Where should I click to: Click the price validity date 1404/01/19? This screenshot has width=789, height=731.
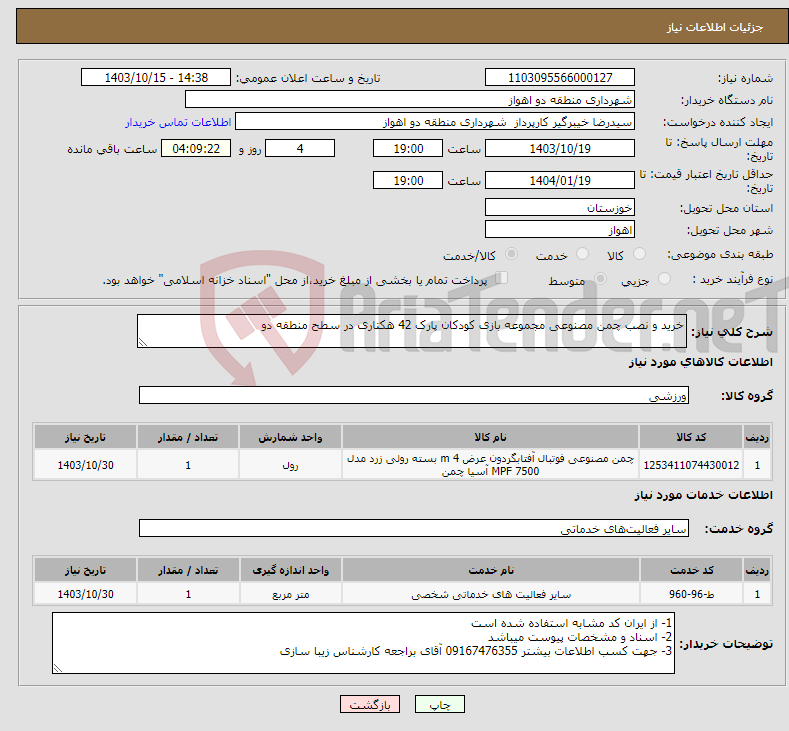click(x=560, y=180)
